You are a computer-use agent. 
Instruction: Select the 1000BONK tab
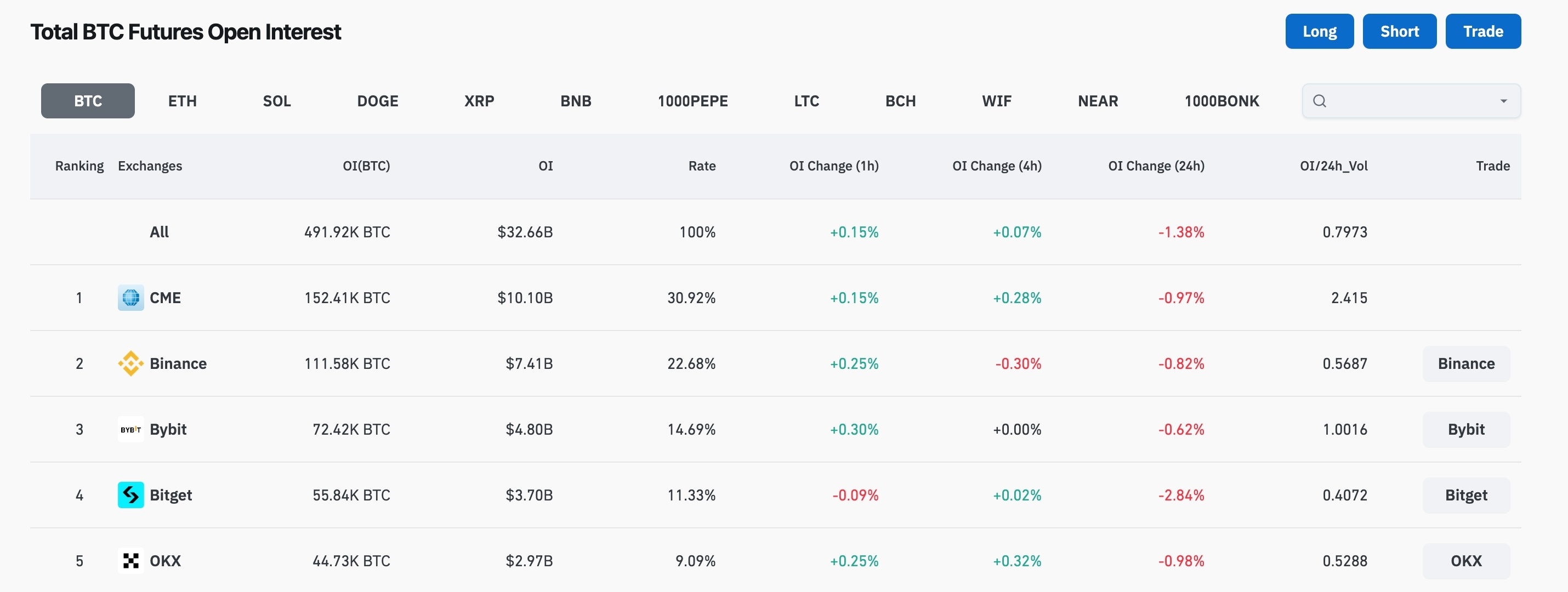1221,101
